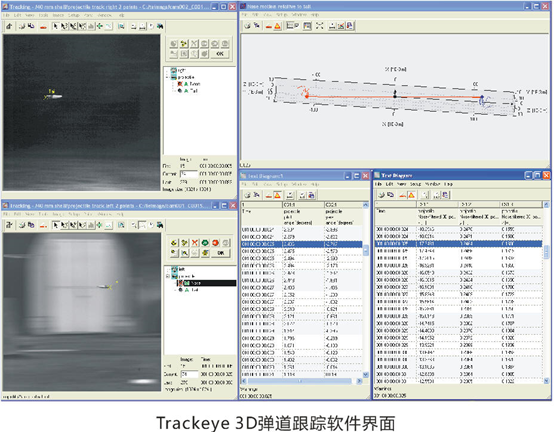Select the Tail point in the left-track tree
This screenshot has height=432, width=554.
[195, 290]
